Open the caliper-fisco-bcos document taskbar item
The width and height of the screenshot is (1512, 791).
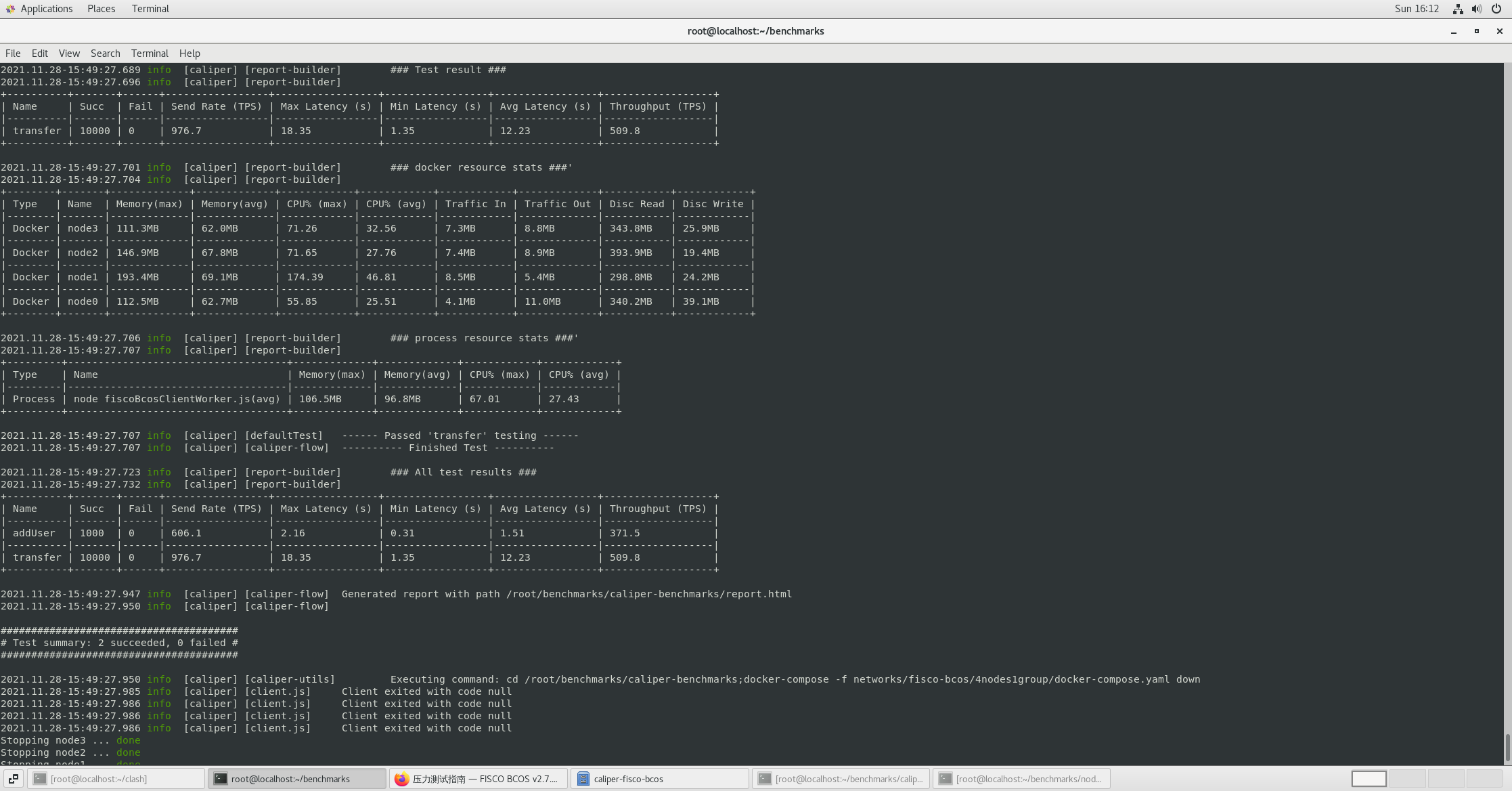coord(659,779)
